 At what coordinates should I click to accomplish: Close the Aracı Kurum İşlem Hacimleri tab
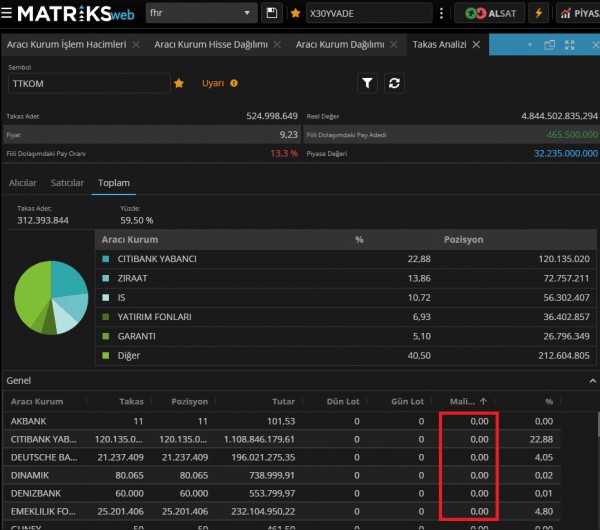pyautogui.click(x=136, y=45)
